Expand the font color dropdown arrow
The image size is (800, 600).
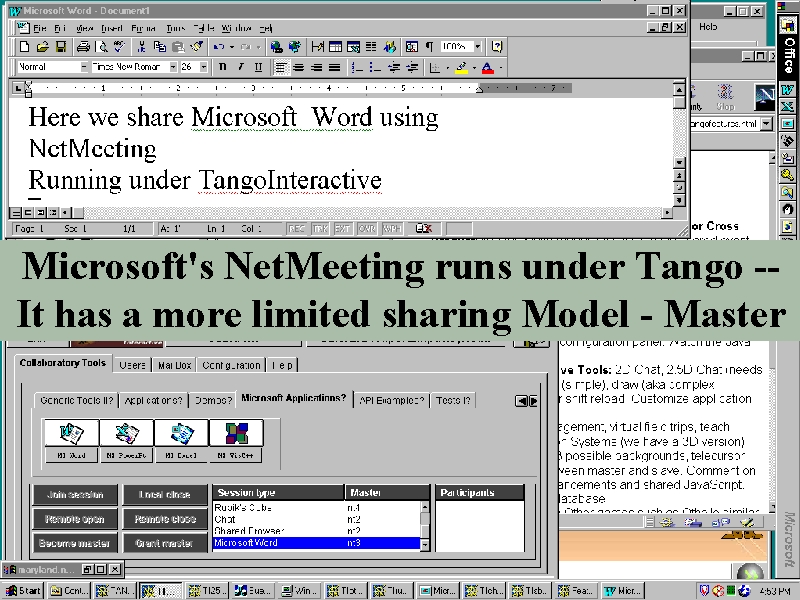click(501, 67)
